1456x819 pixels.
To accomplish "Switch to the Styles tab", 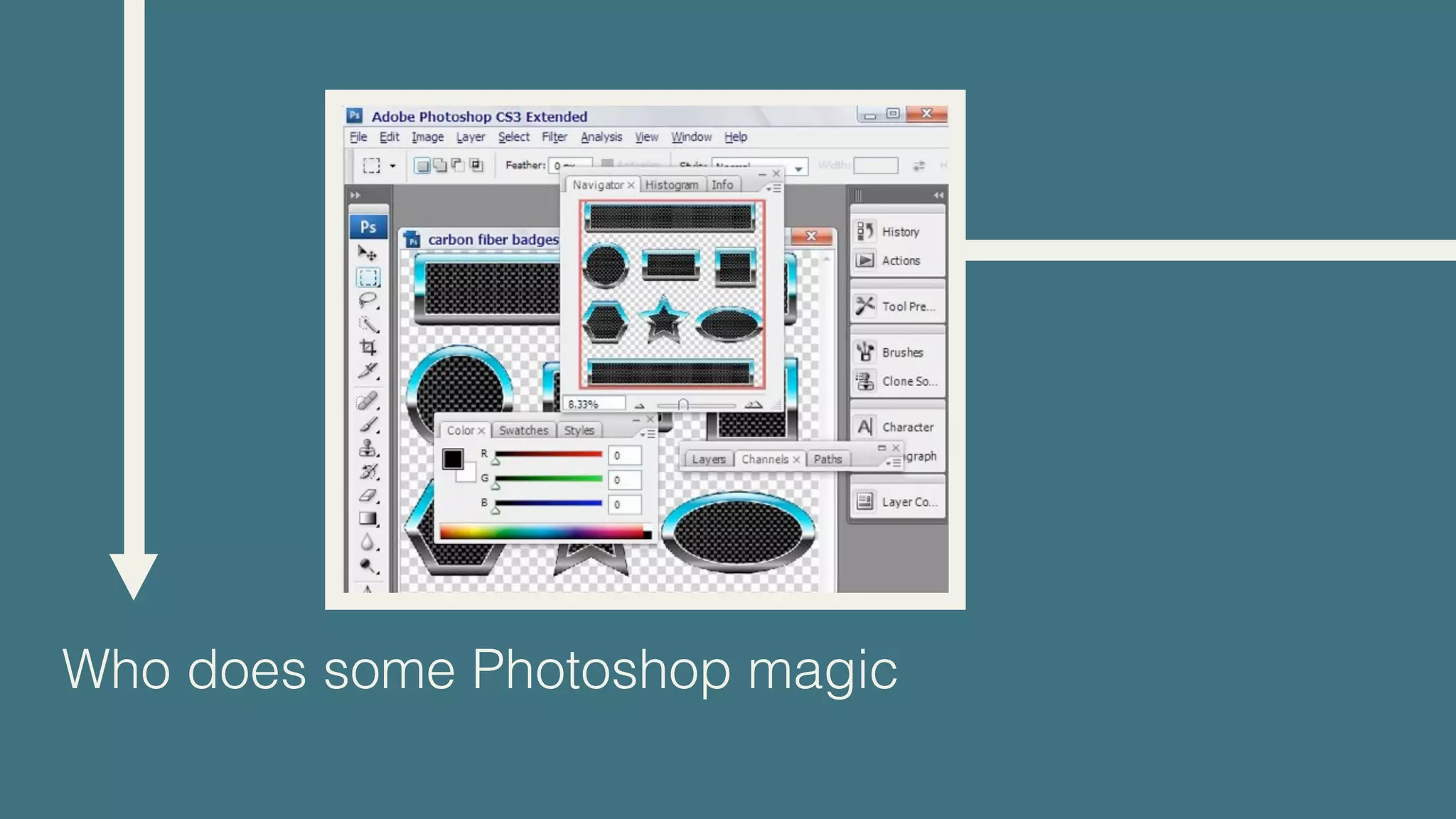I will (579, 431).
